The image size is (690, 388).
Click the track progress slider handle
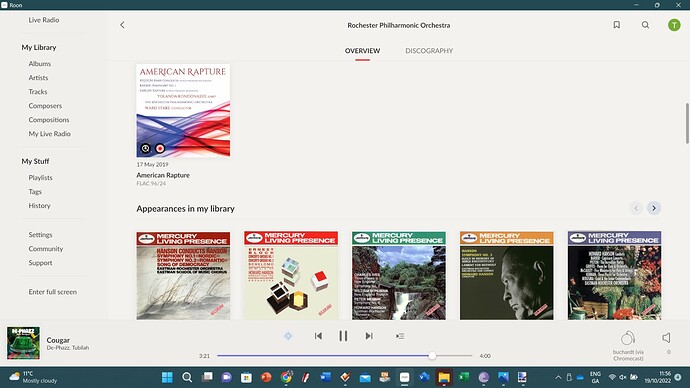(432, 355)
